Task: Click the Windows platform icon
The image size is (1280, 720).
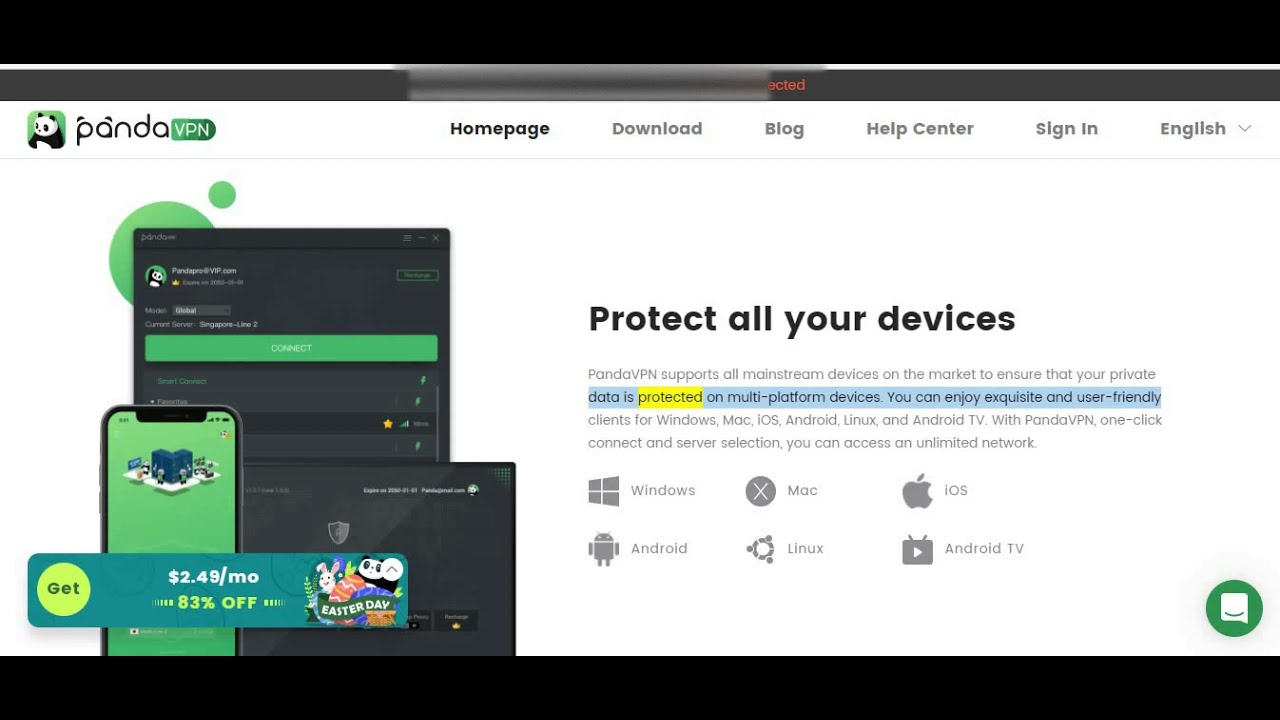Action: click(604, 491)
